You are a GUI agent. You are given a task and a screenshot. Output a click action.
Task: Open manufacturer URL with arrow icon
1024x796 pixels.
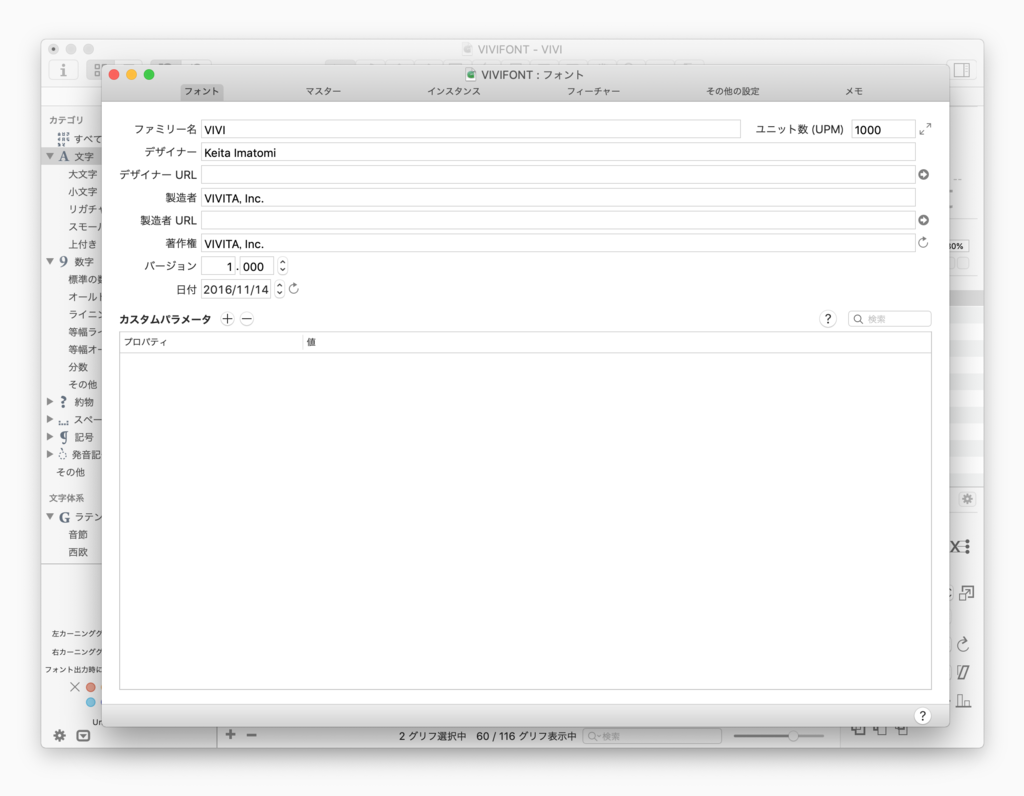coord(923,220)
